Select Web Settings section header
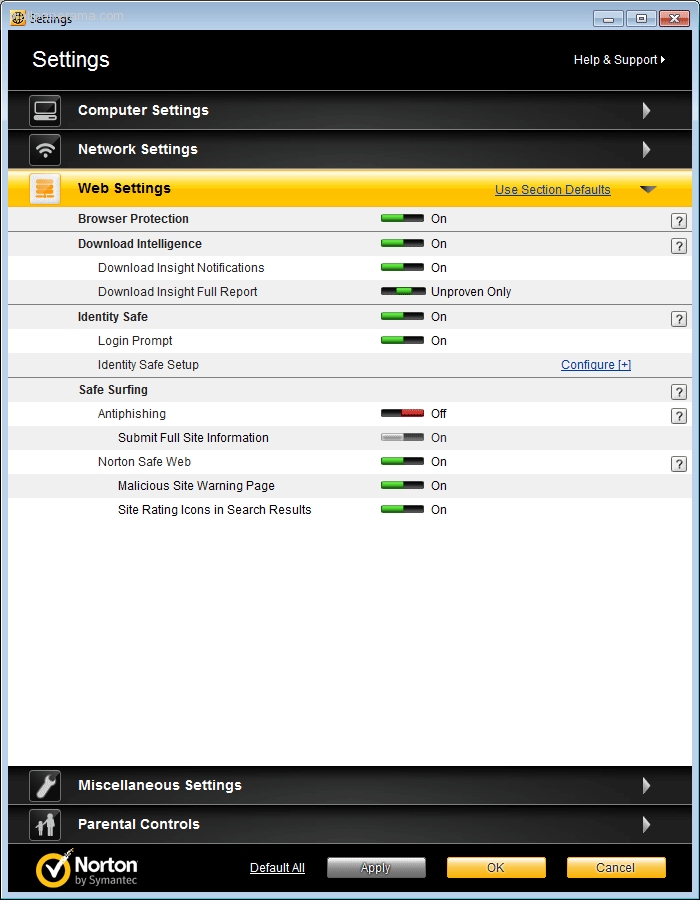 (350, 189)
